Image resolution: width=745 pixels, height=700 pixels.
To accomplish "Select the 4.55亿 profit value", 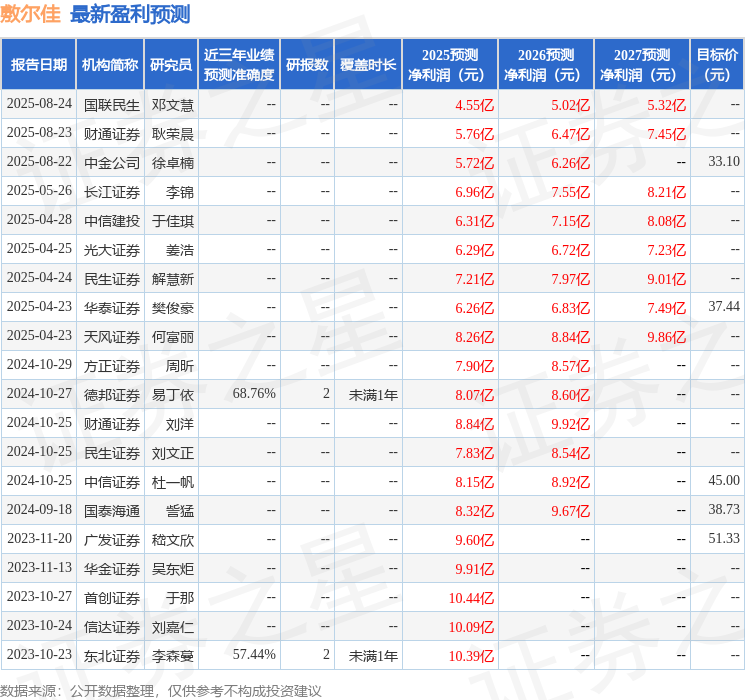I will 475,105.
